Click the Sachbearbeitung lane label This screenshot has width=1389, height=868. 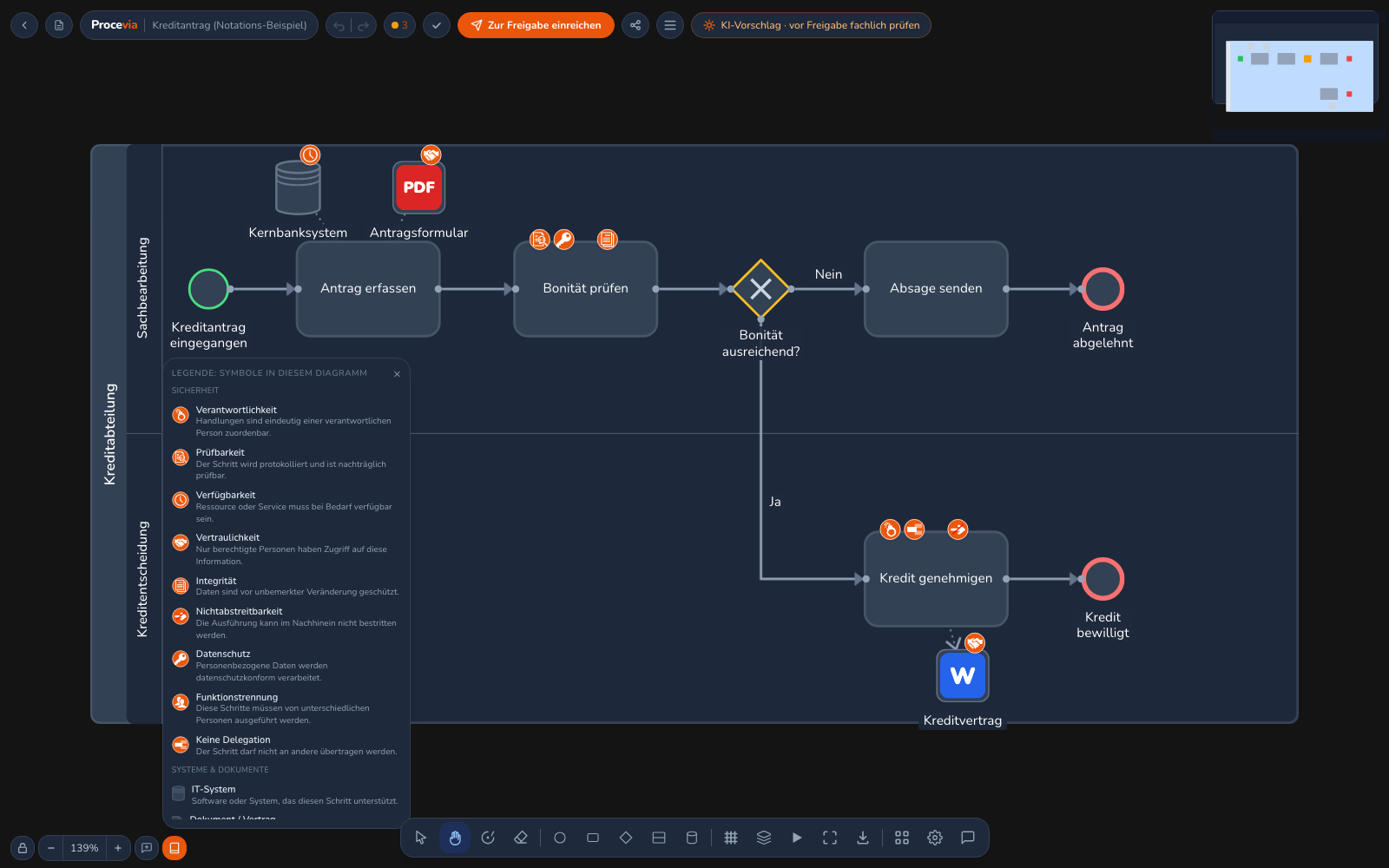(143, 288)
